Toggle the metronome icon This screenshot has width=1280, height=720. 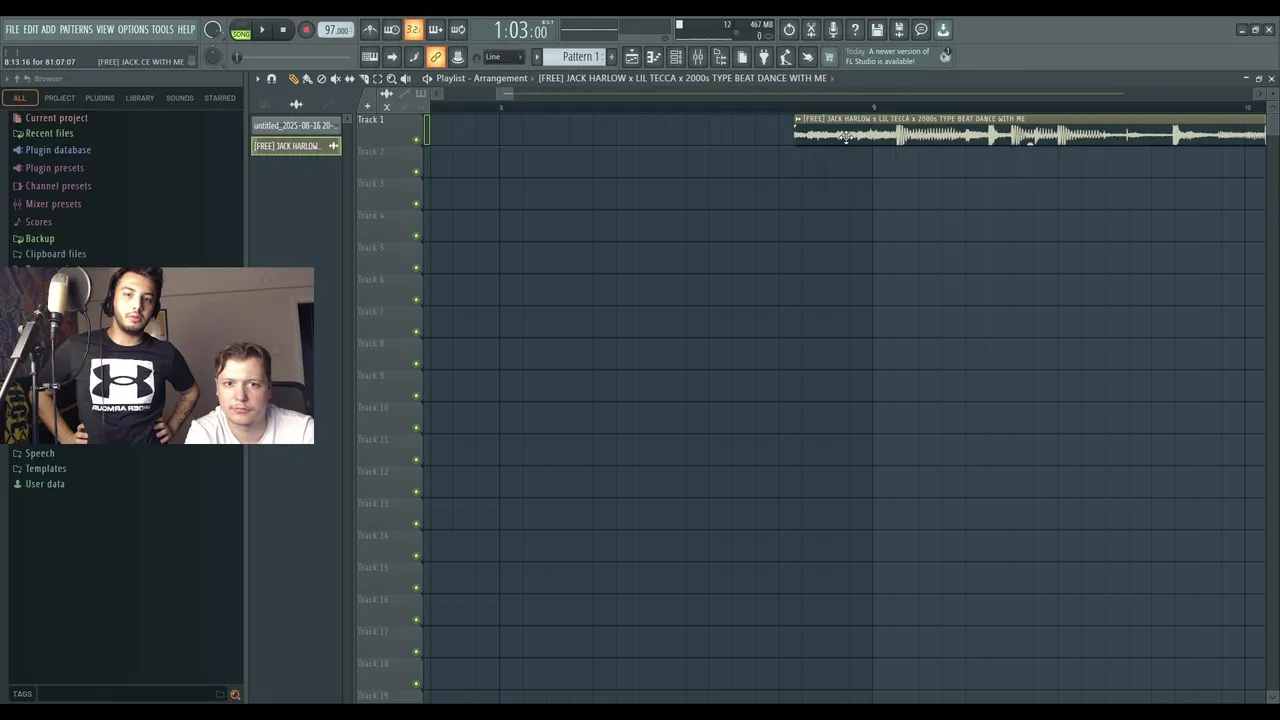tap(370, 30)
